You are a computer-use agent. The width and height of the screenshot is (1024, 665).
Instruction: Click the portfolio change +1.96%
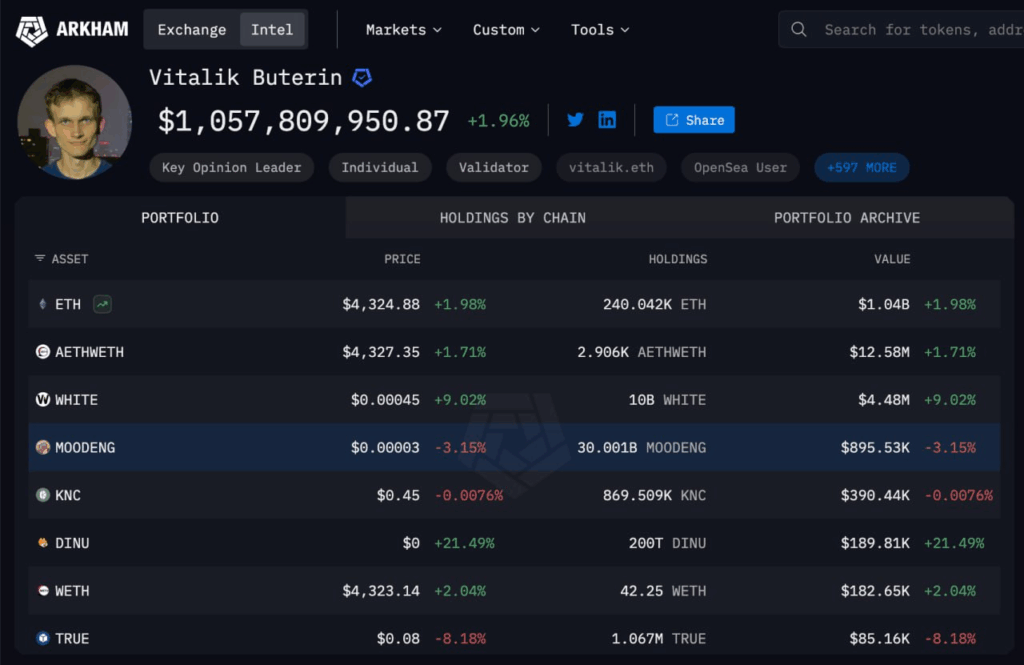[498, 121]
